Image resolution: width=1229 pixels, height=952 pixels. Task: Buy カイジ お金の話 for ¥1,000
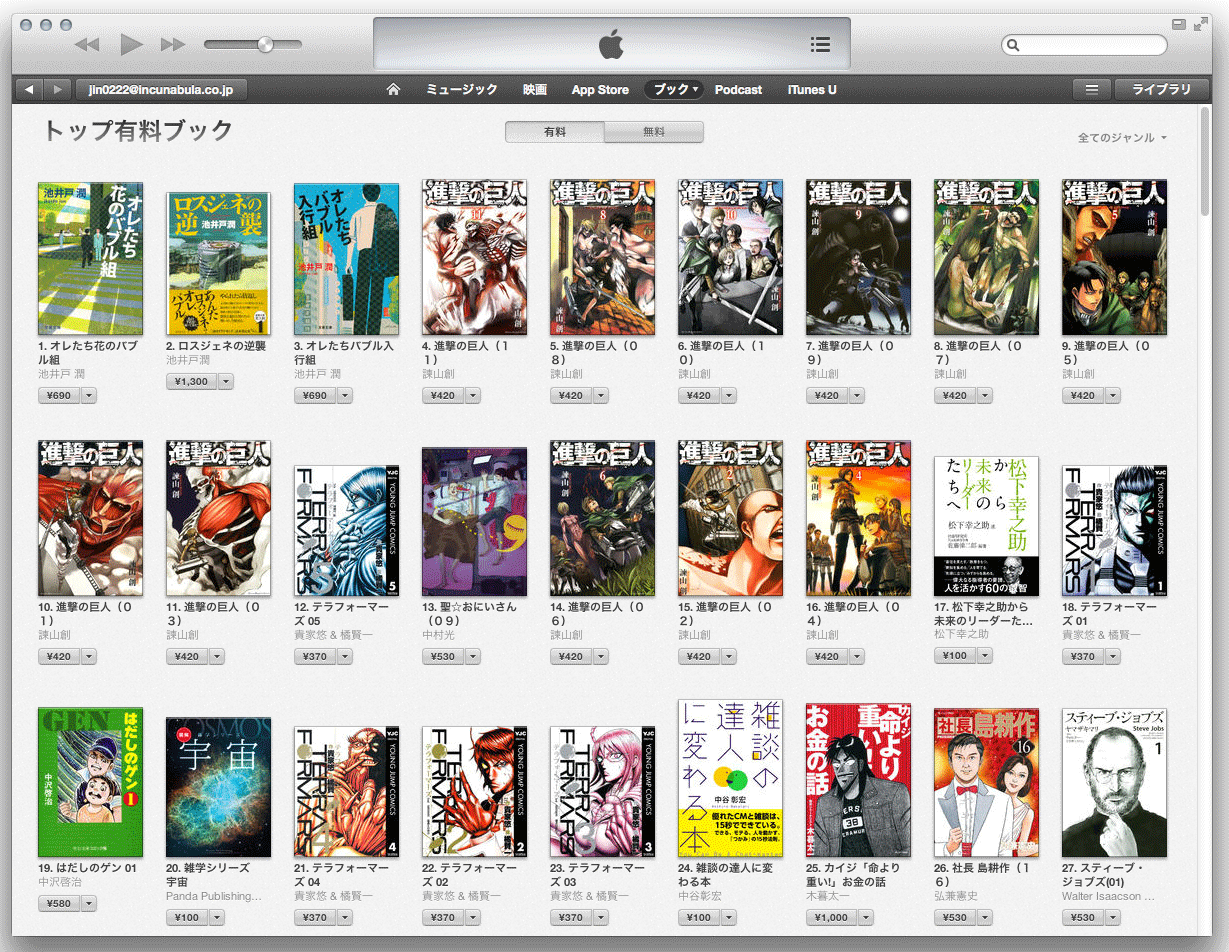830,917
